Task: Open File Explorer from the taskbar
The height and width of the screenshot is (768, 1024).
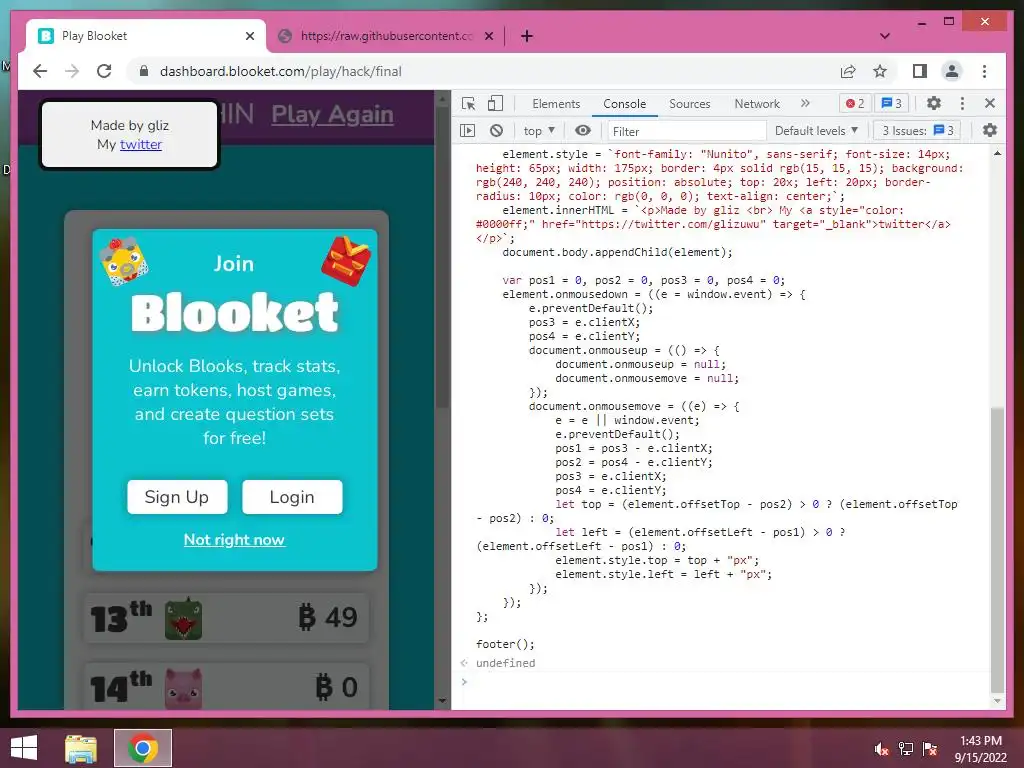Action: (81, 748)
